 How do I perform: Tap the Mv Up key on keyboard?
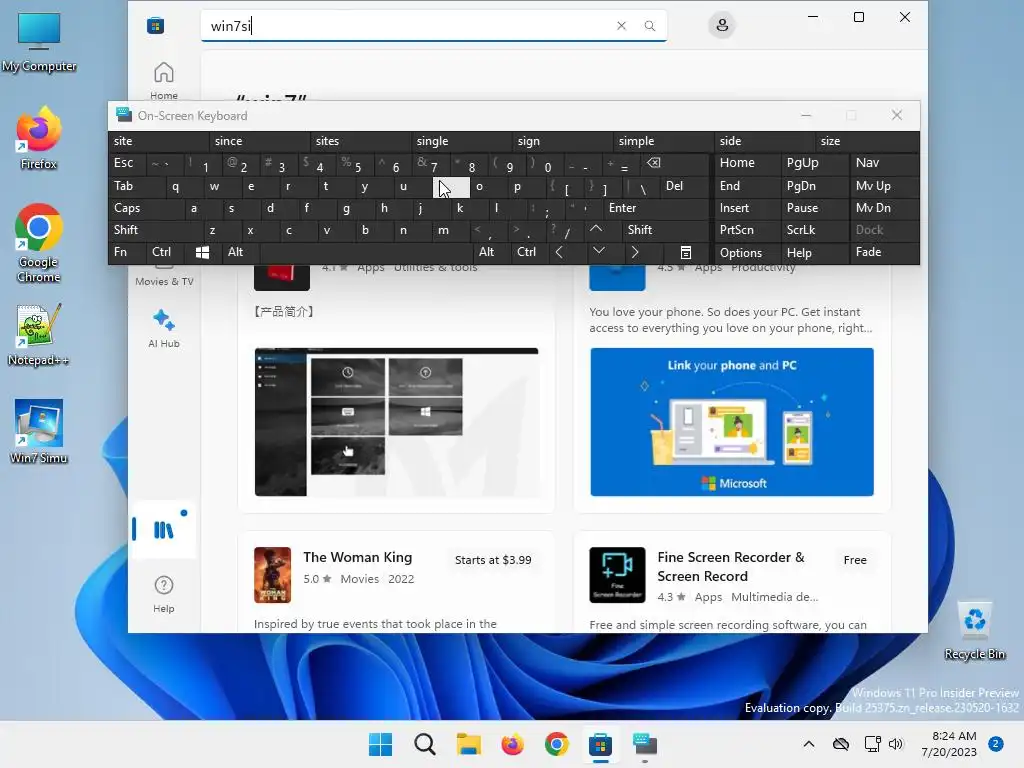[885, 186]
